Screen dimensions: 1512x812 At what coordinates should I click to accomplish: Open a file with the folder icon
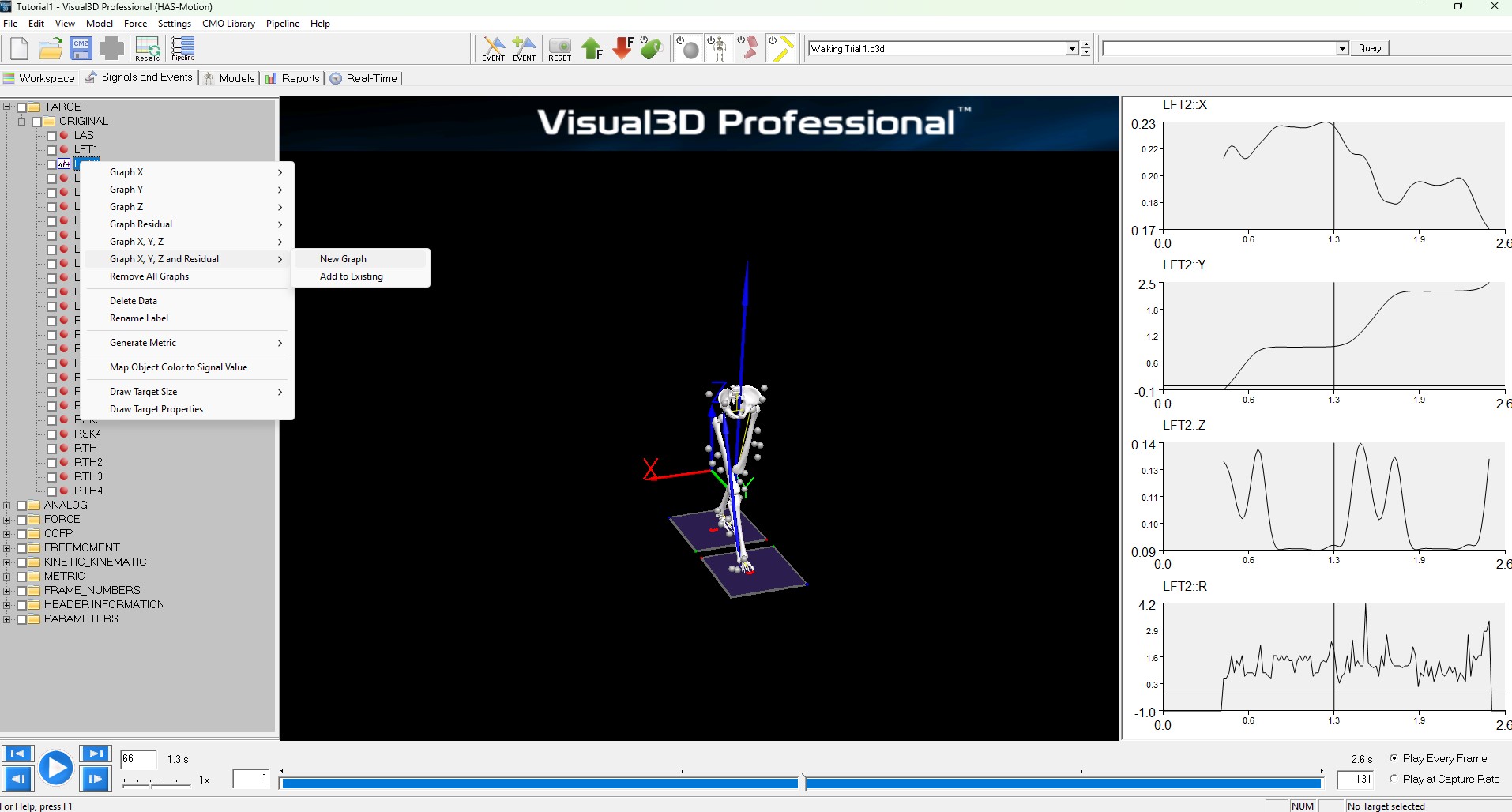click(51, 48)
